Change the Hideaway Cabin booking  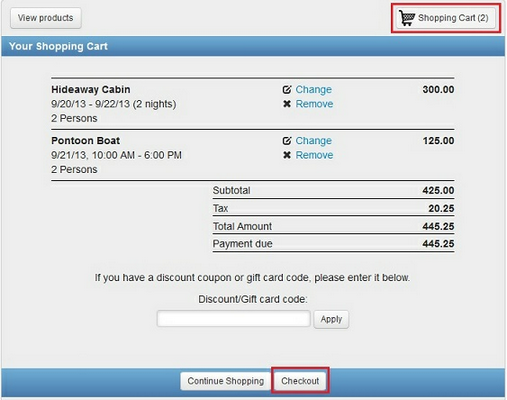[314, 90]
